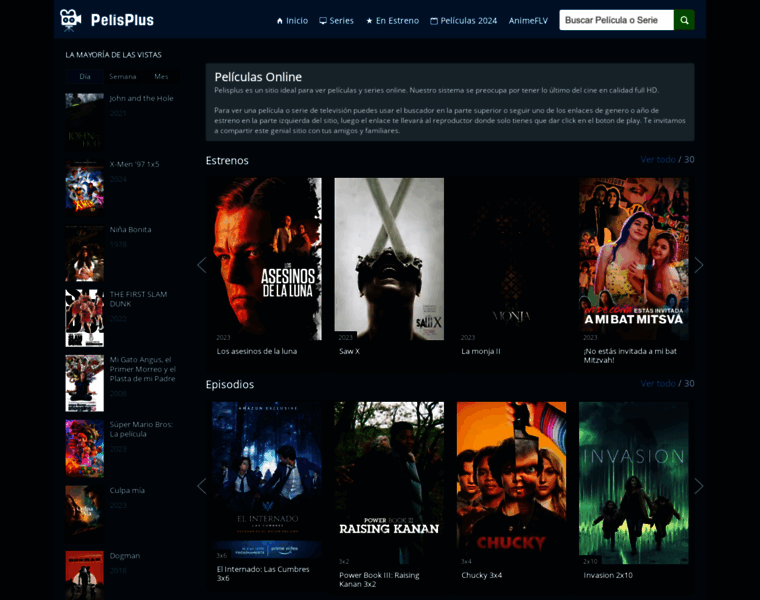The height and width of the screenshot is (600, 760).
Task: Click Ver todo link in Episodios
Action: (658, 383)
